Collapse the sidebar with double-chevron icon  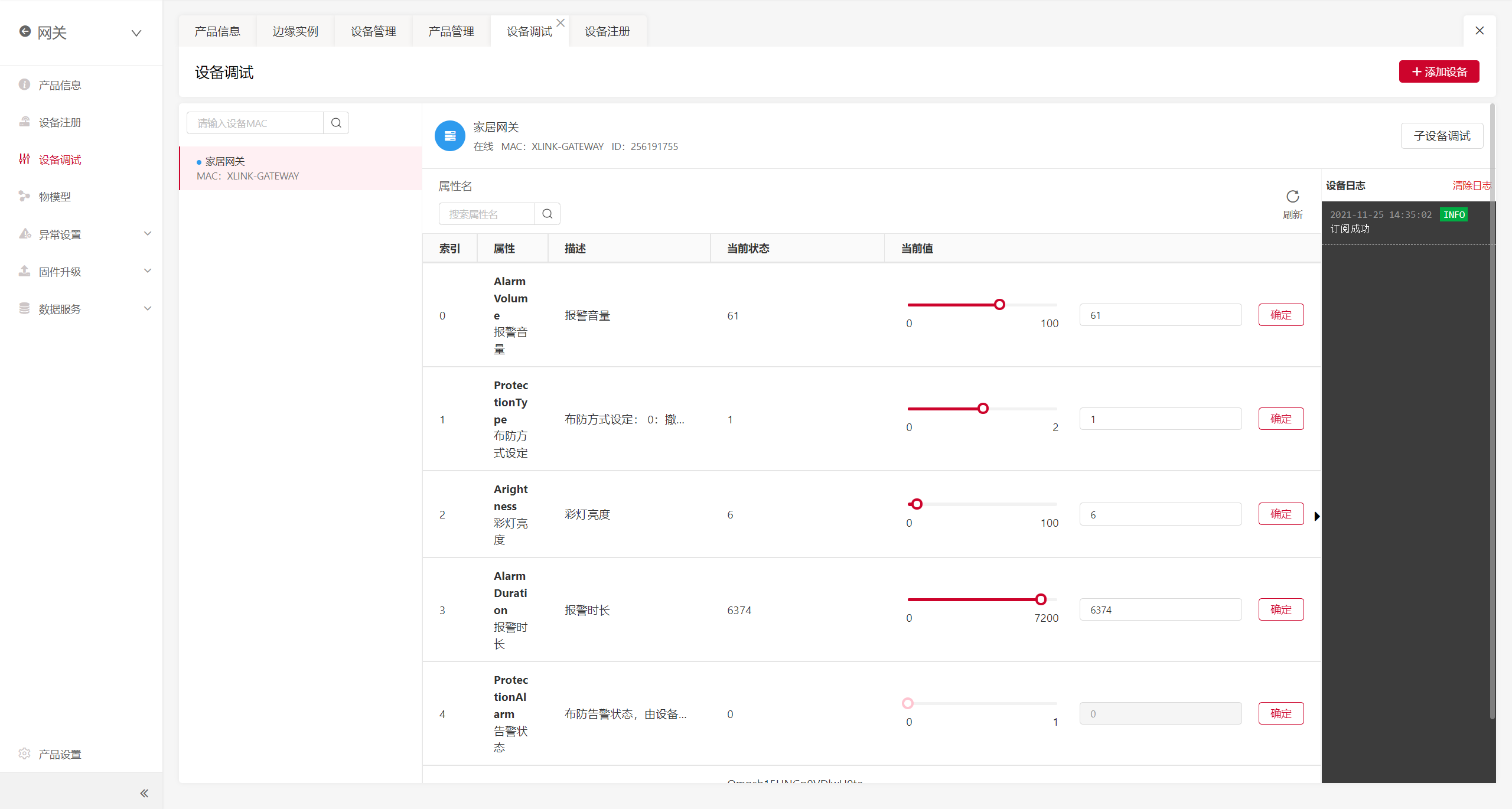click(144, 793)
